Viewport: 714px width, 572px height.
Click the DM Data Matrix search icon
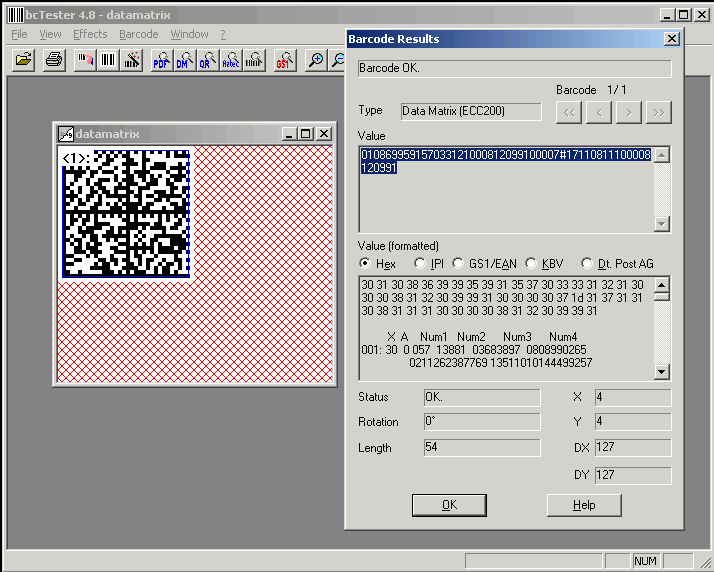click(184, 60)
